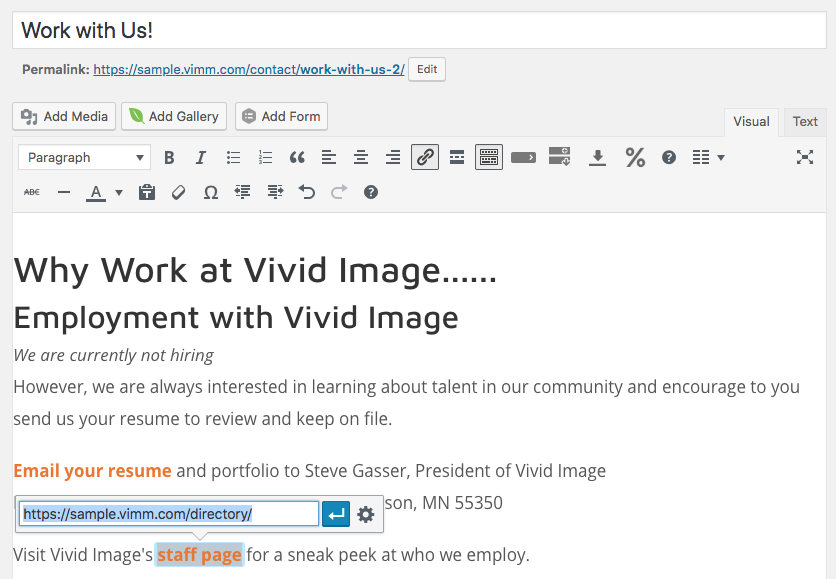Open the Paragraph format dropdown
Image resolution: width=836 pixels, height=579 pixels.
84,157
